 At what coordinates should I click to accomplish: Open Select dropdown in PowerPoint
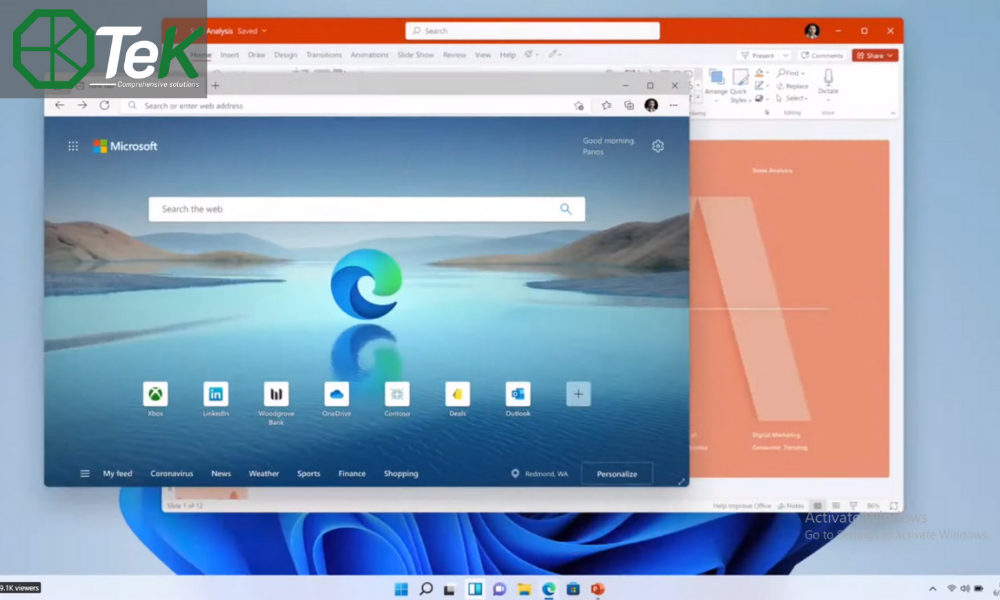792,98
